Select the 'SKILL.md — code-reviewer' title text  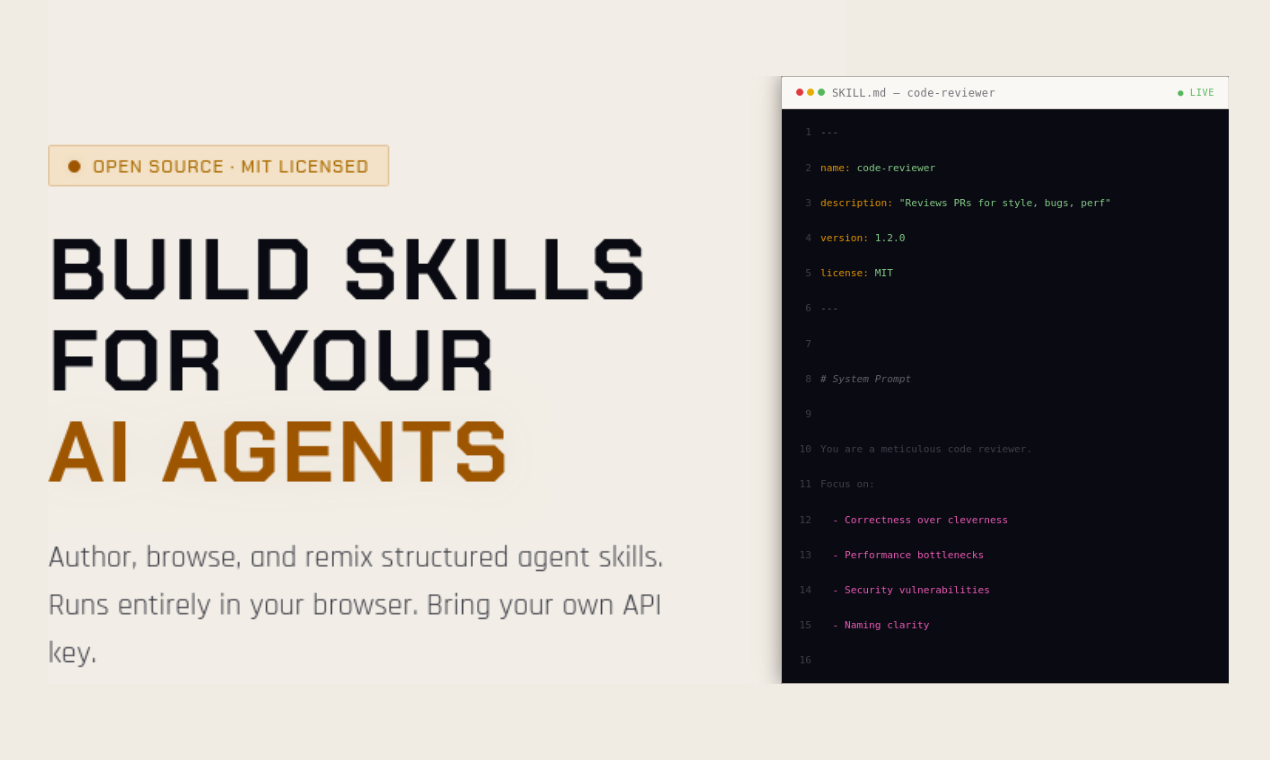pos(913,93)
